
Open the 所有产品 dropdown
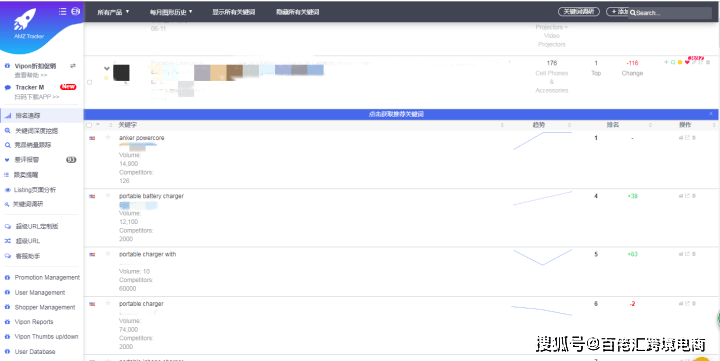113,12
